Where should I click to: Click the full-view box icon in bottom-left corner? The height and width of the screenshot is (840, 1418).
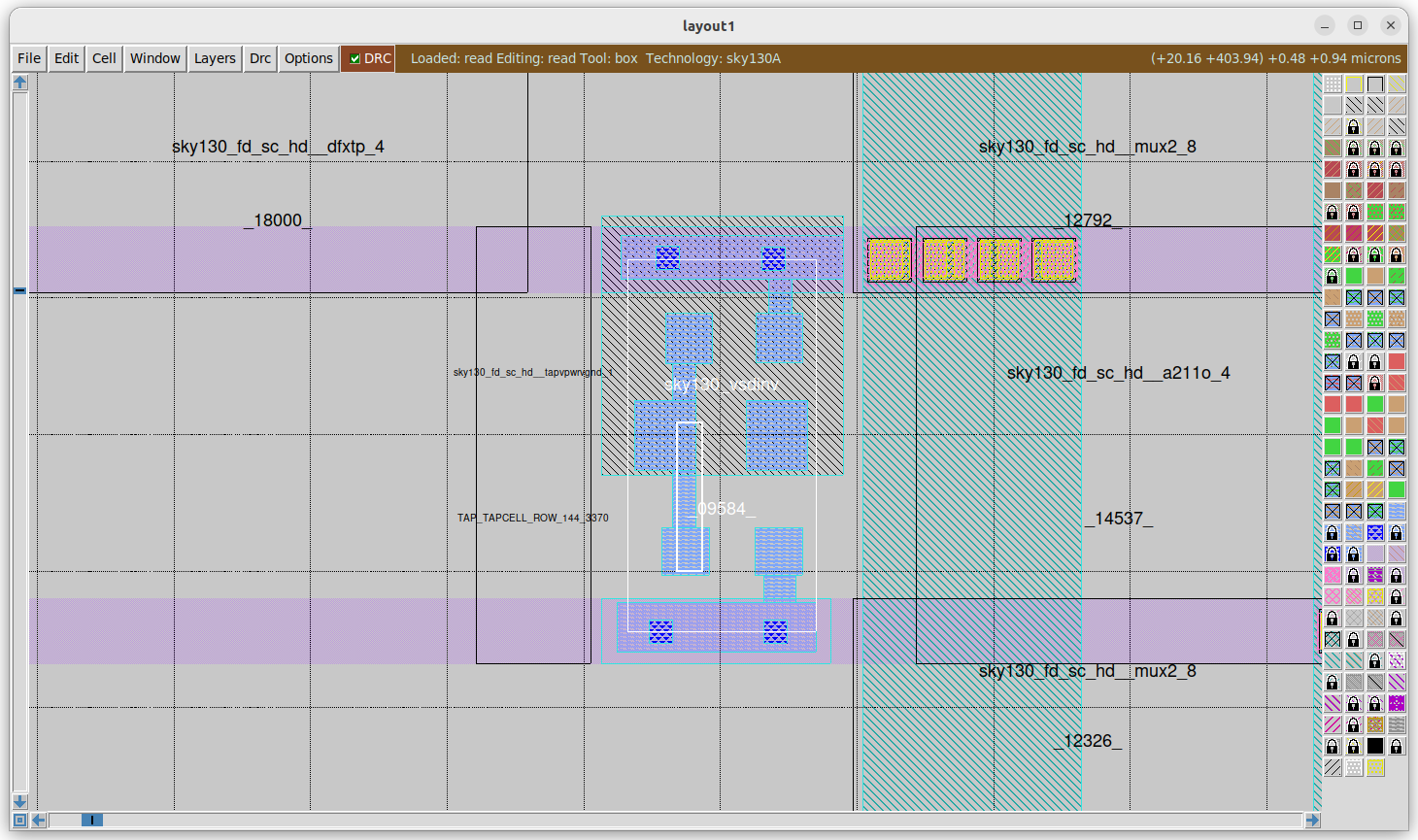click(x=19, y=820)
